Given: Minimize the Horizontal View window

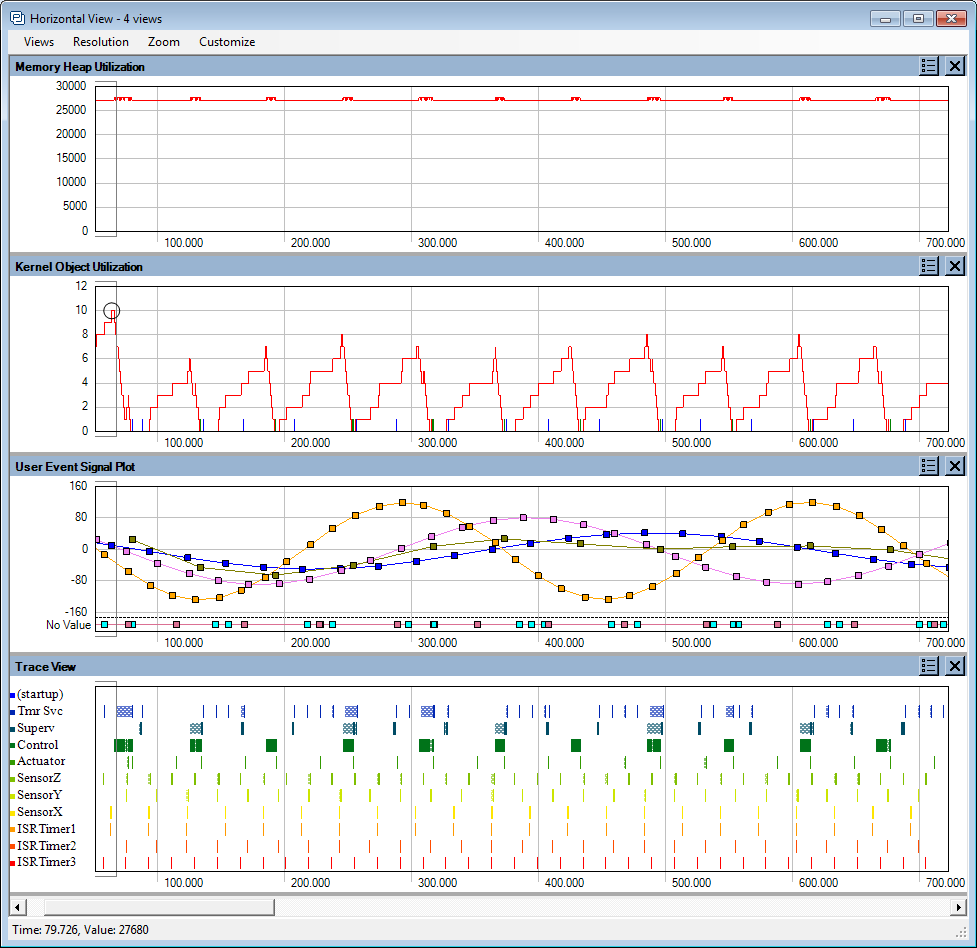Looking at the screenshot, I should [x=885, y=19].
